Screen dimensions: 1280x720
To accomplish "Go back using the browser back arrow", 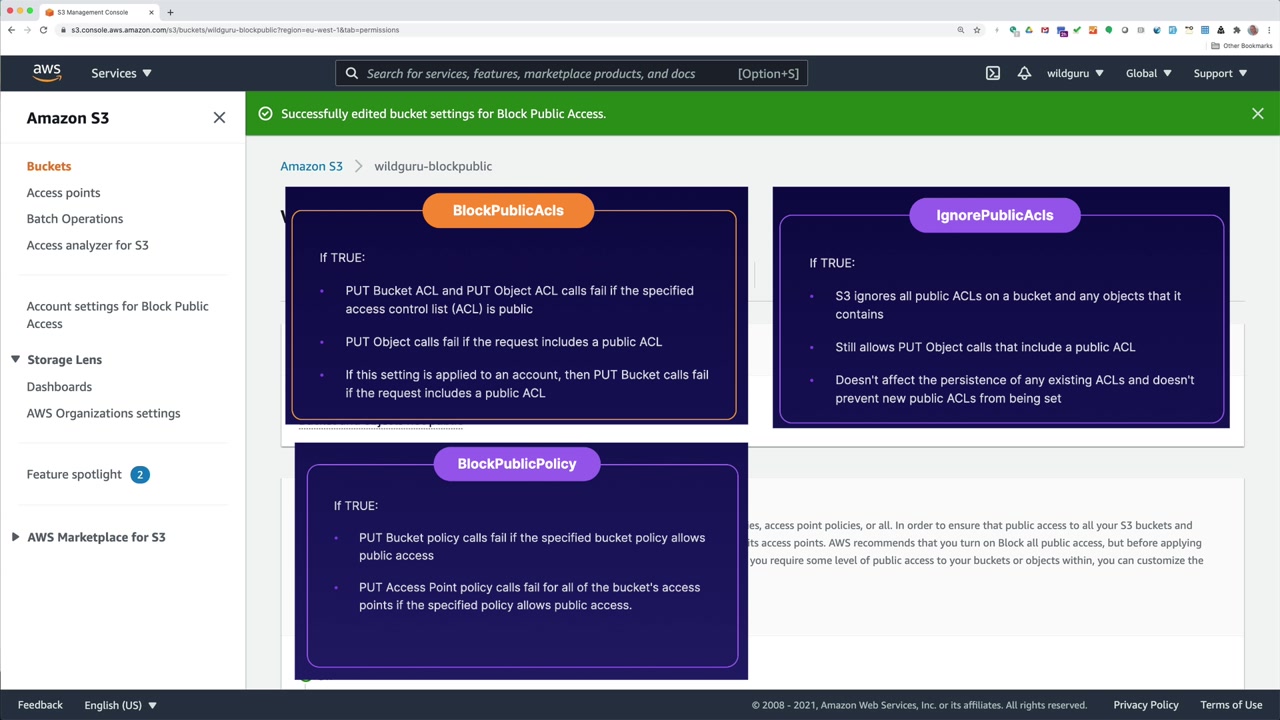I will (11, 30).
